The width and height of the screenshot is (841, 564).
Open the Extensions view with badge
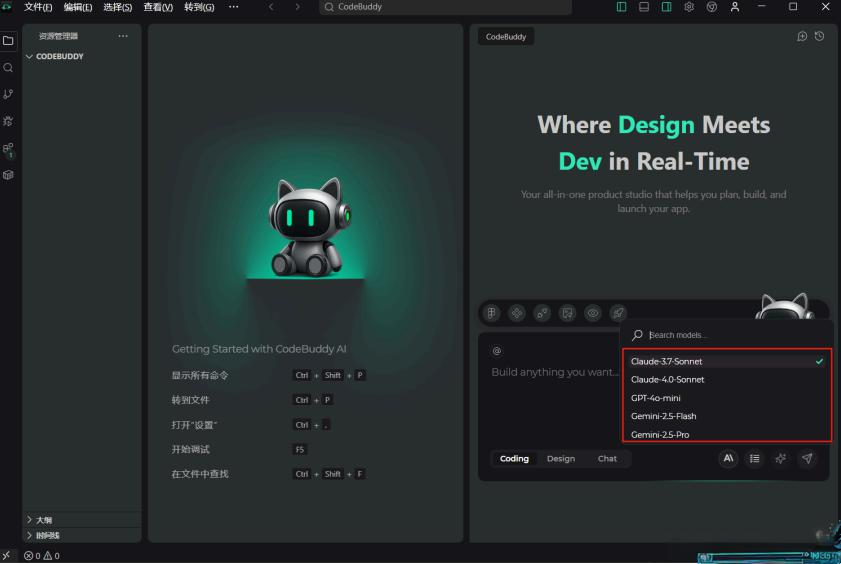click(9, 149)
